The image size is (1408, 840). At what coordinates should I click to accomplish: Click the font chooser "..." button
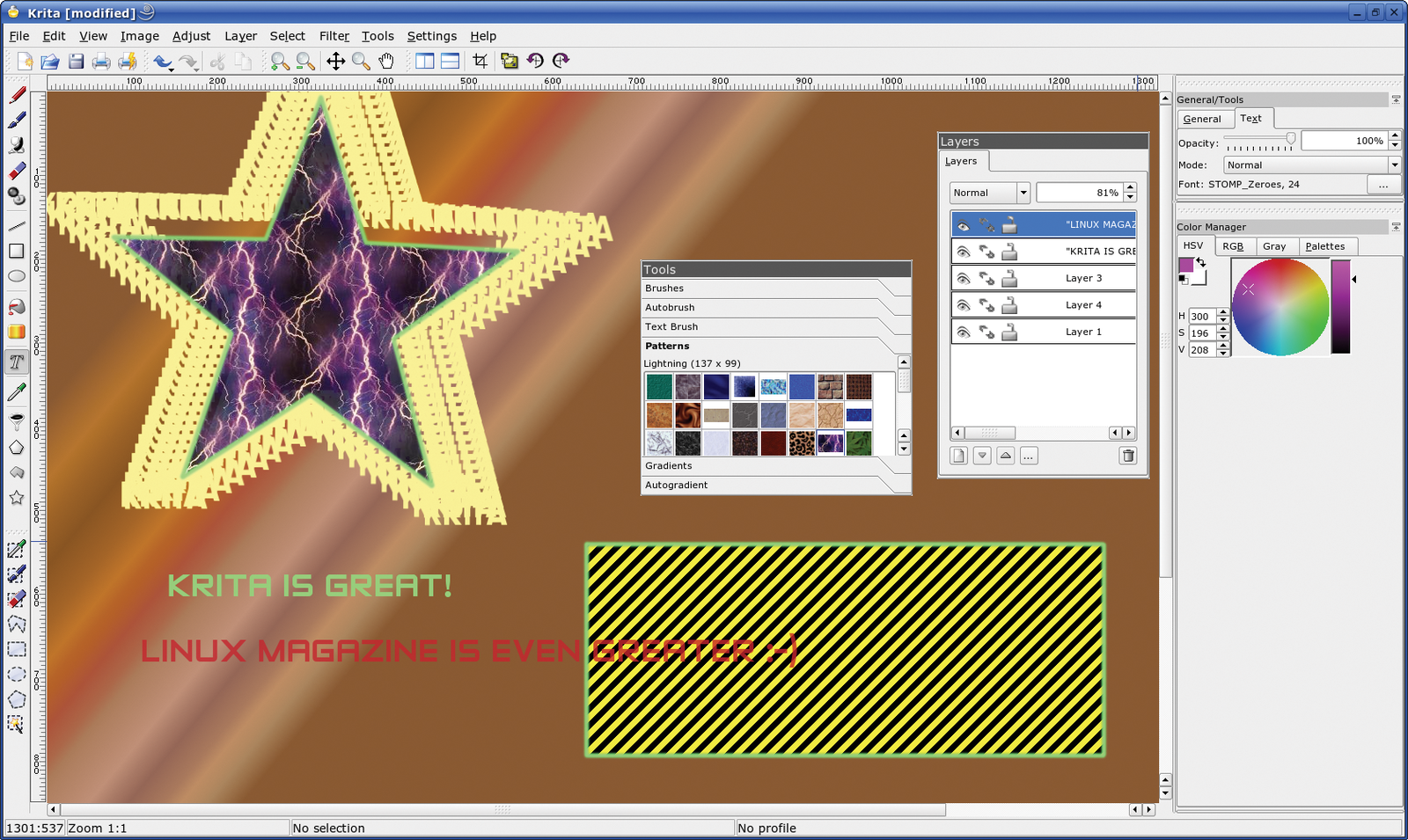tap(1383, 184)
